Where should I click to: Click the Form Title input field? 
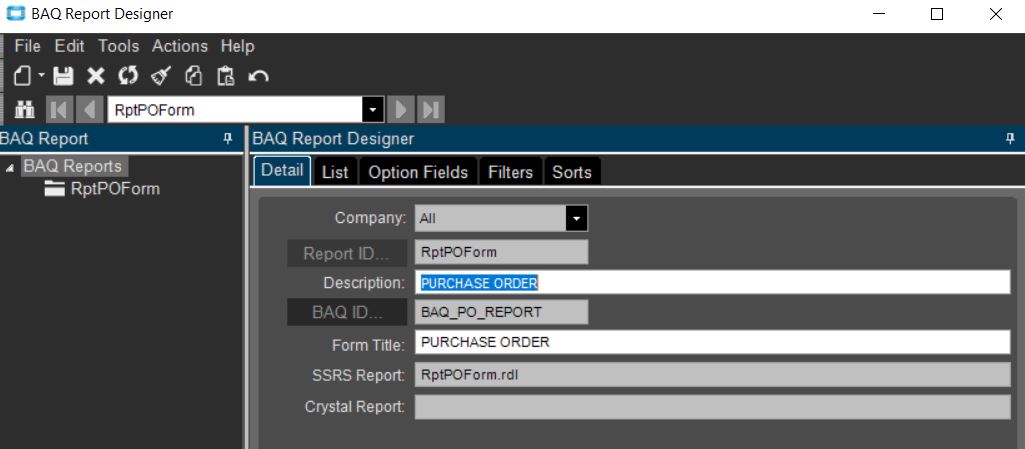tap(713, 342)
